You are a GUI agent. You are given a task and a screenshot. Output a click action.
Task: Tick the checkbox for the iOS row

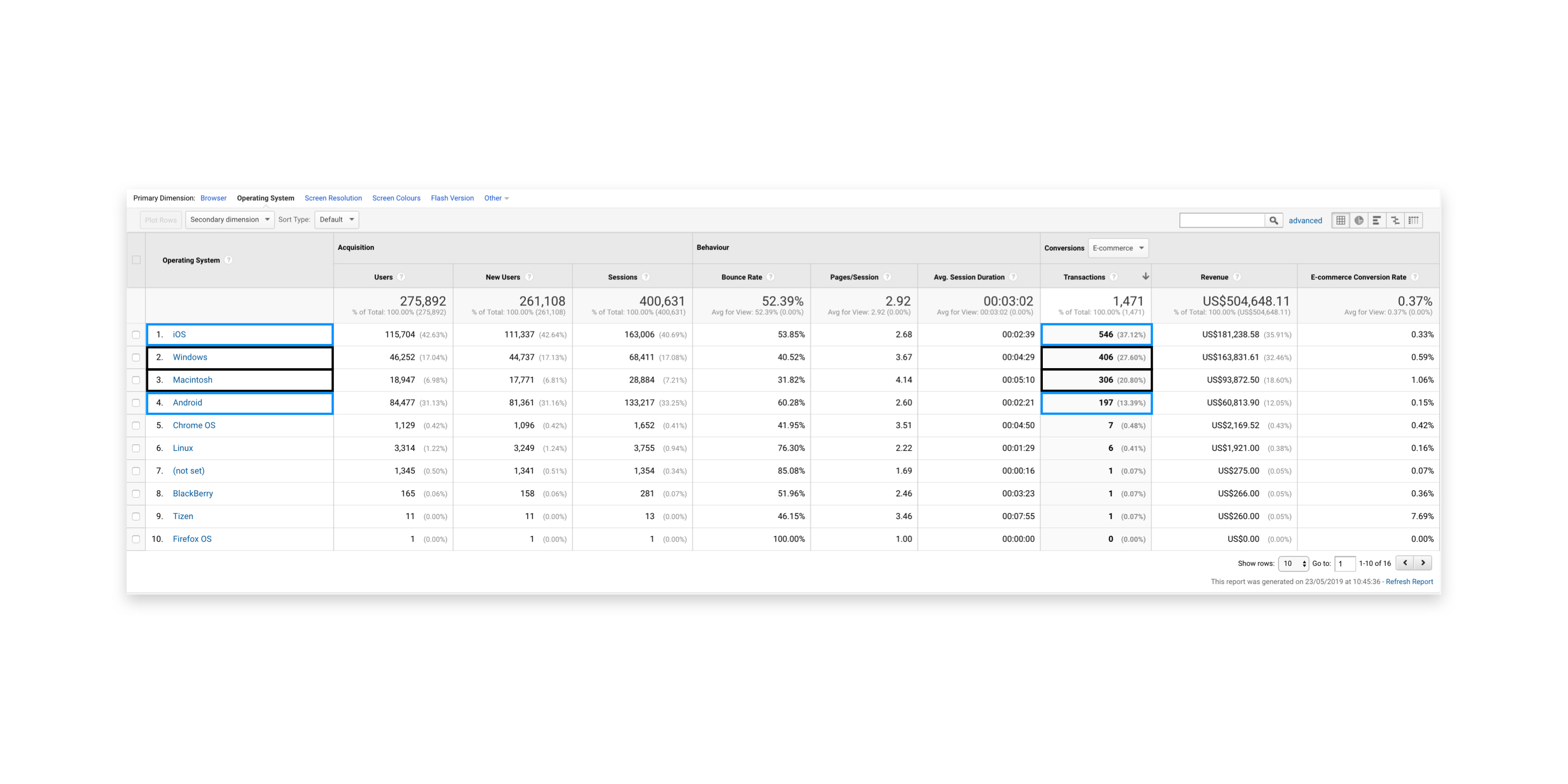(x=137, y=335)
